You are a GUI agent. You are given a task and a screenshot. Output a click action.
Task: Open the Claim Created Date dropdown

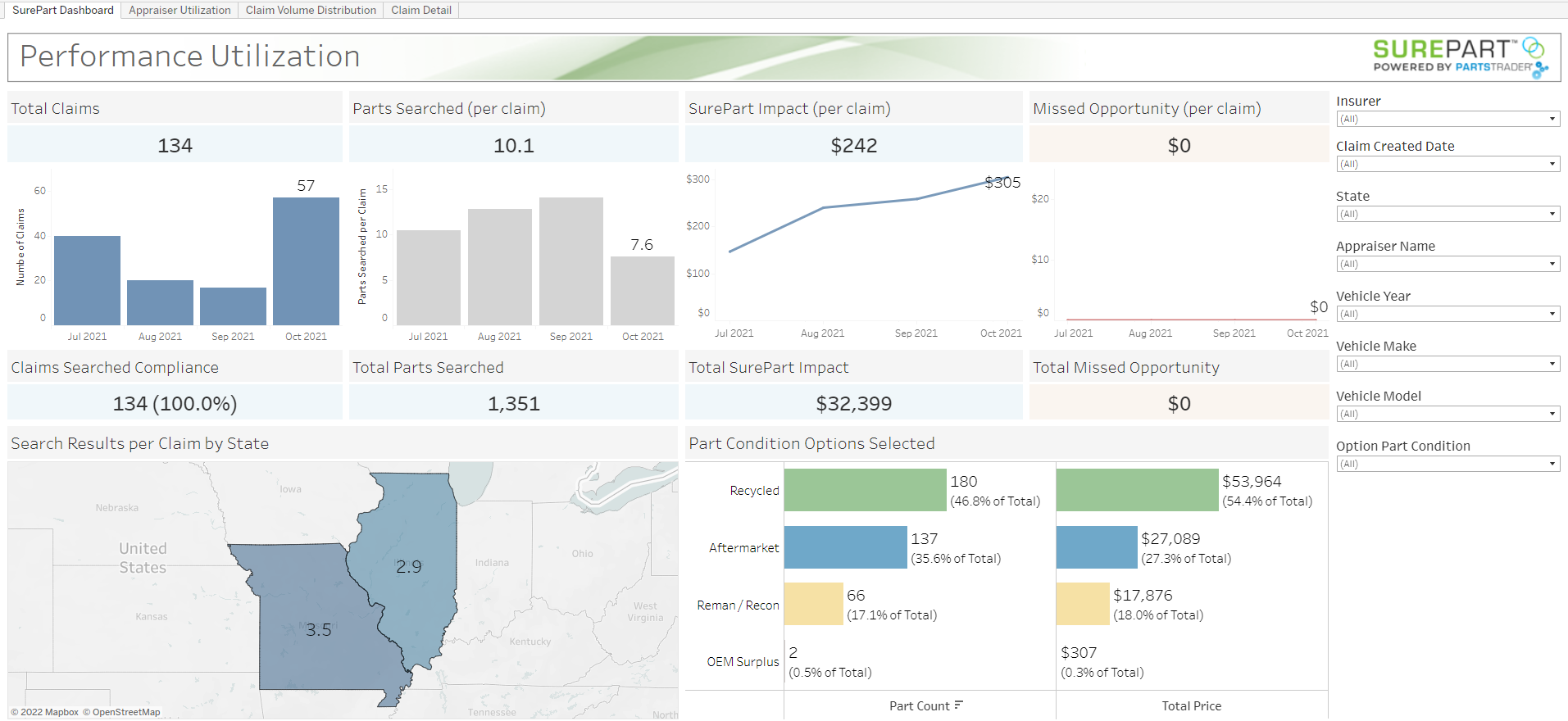tap(1448, 164)
